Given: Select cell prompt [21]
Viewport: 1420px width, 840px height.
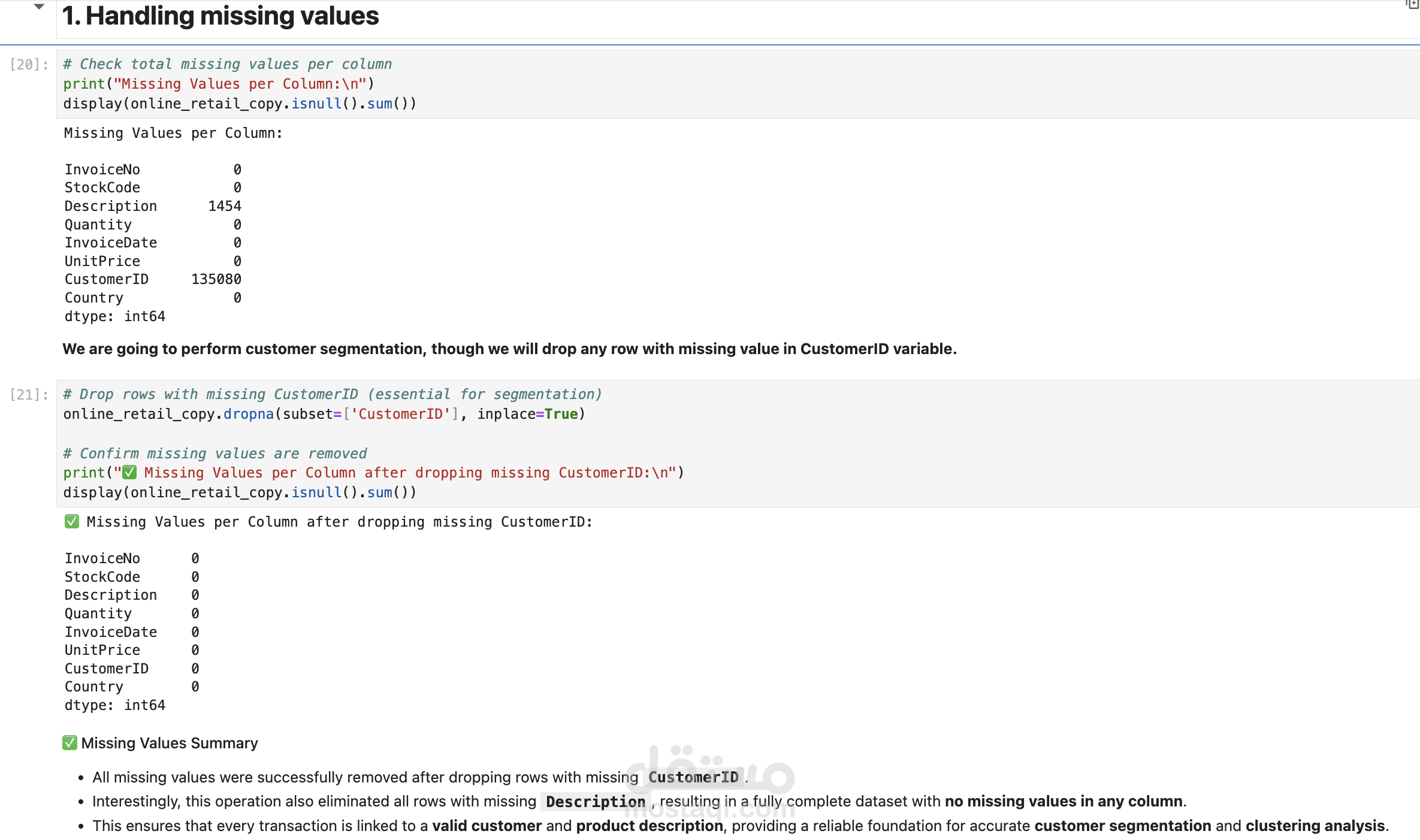Looking at the screenshot, I should 29,394.
